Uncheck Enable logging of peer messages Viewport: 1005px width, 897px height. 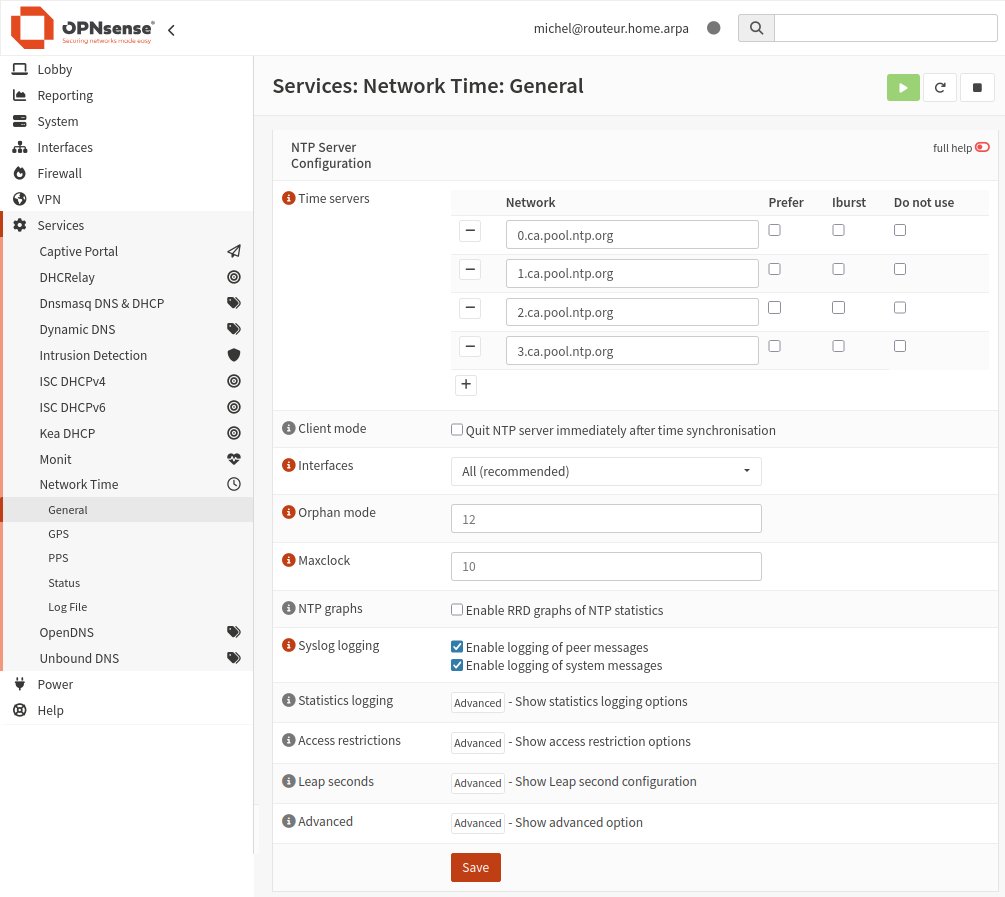pyautogui.click(x=457, y=647)
